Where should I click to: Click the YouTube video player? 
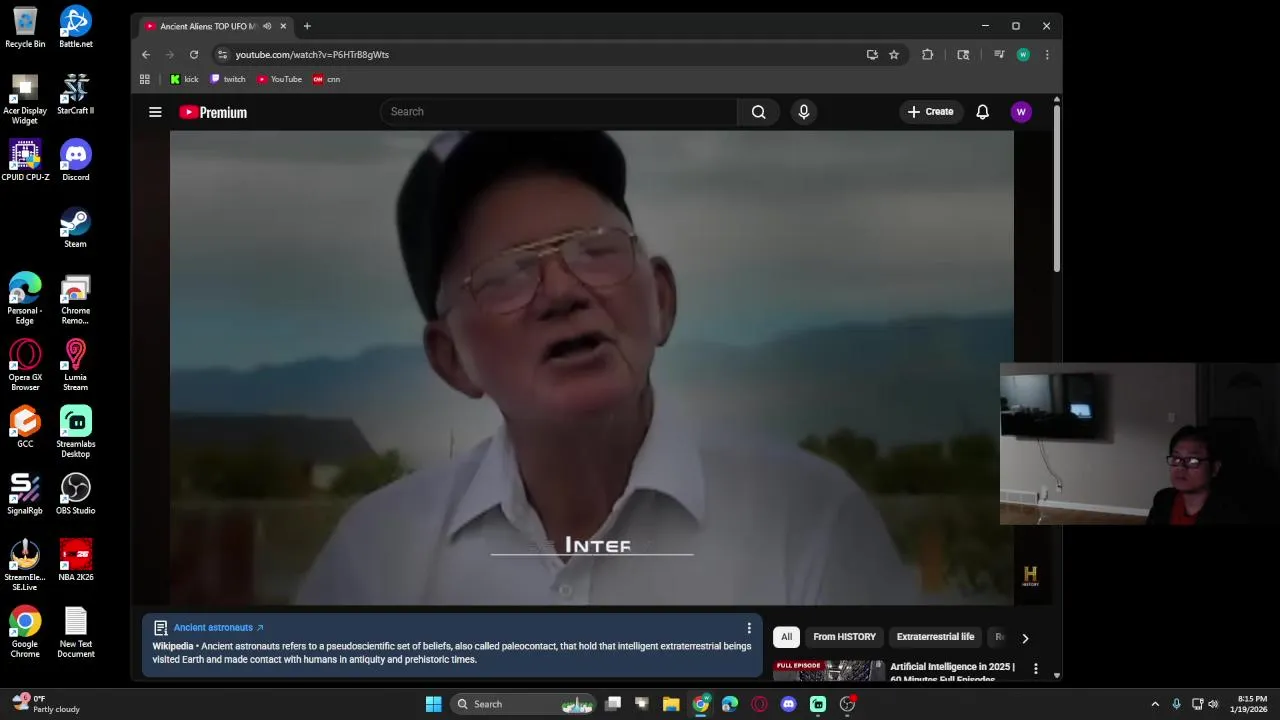(591, 368)
